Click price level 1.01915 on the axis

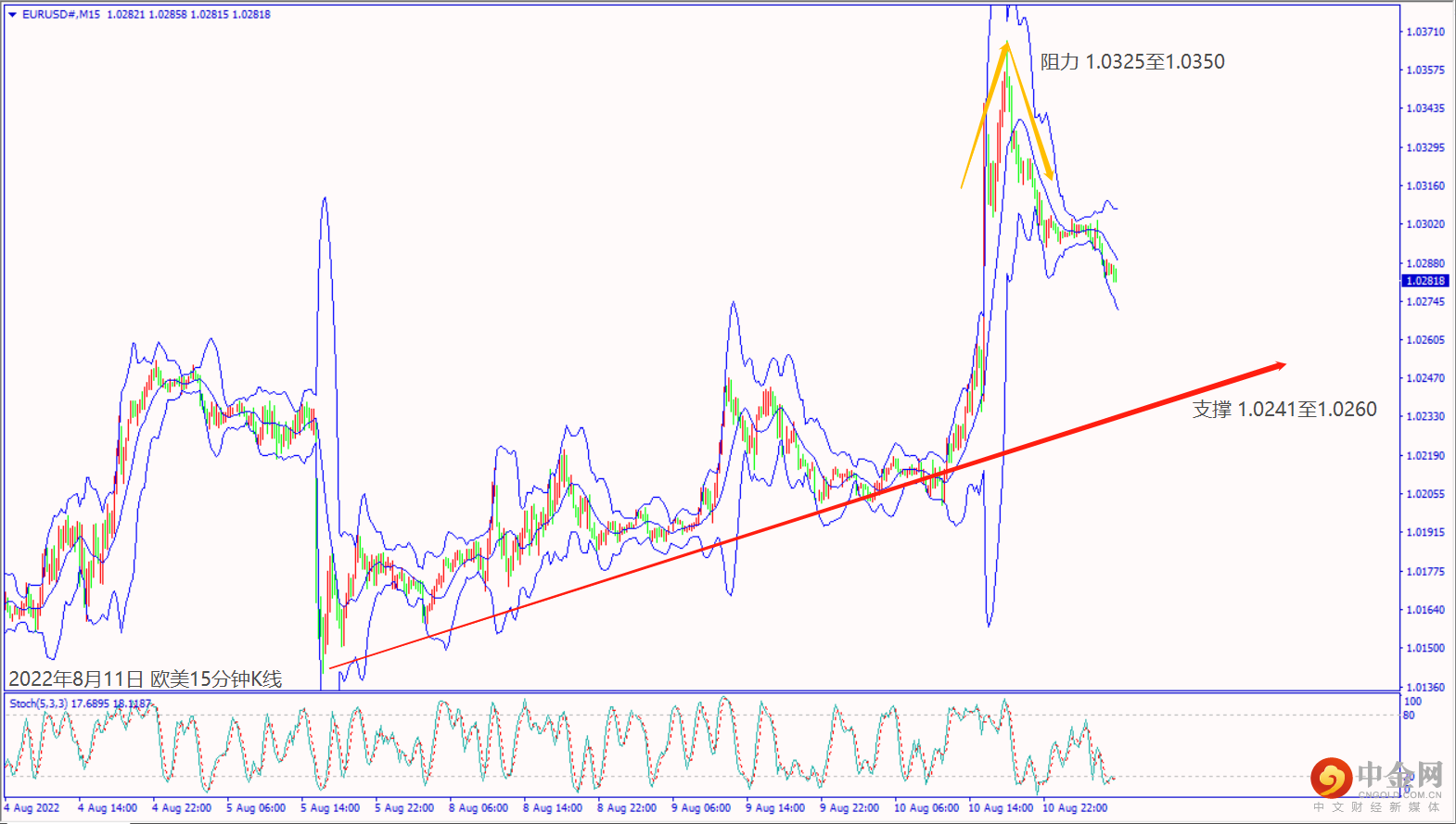tap(1425, 533)
